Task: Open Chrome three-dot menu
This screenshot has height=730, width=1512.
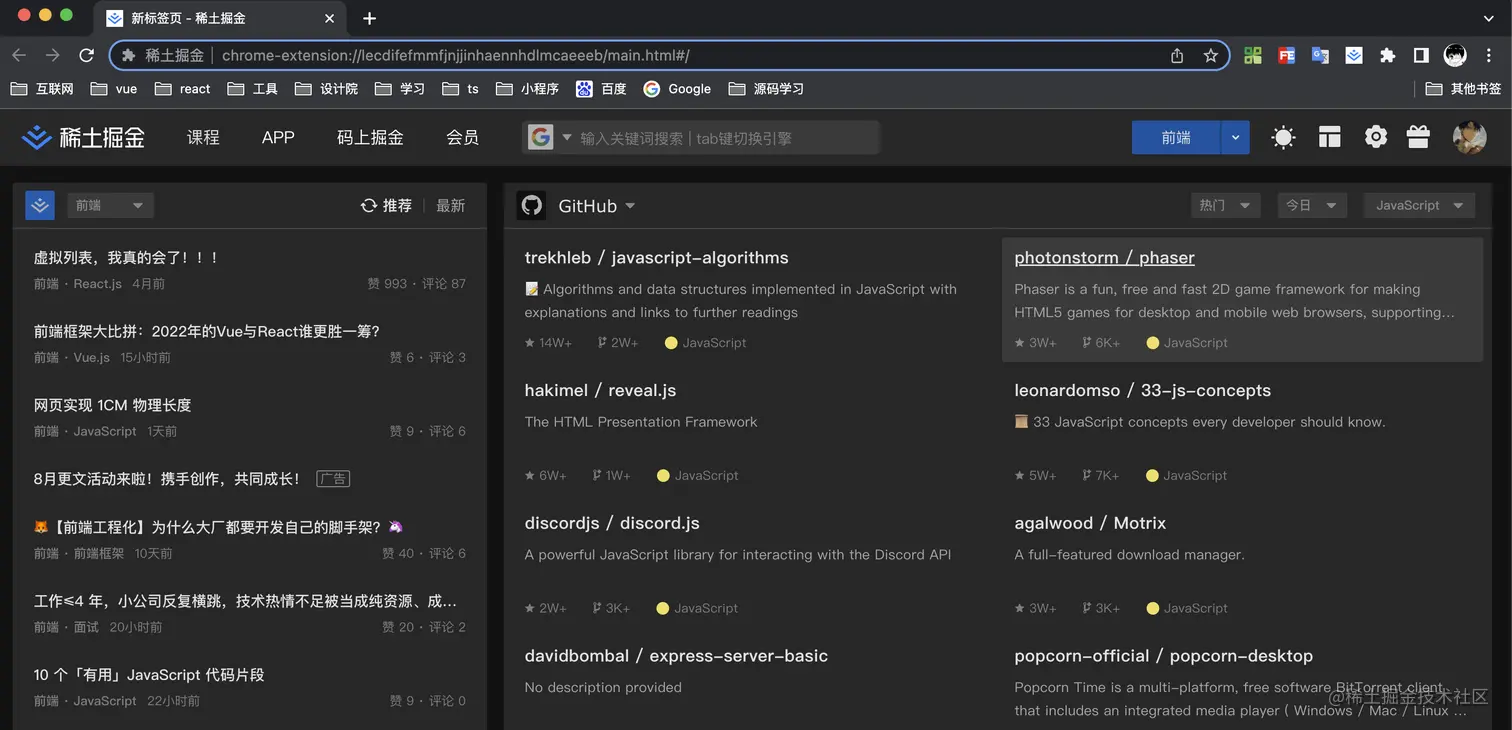Action: click(x=1489, y=55)
